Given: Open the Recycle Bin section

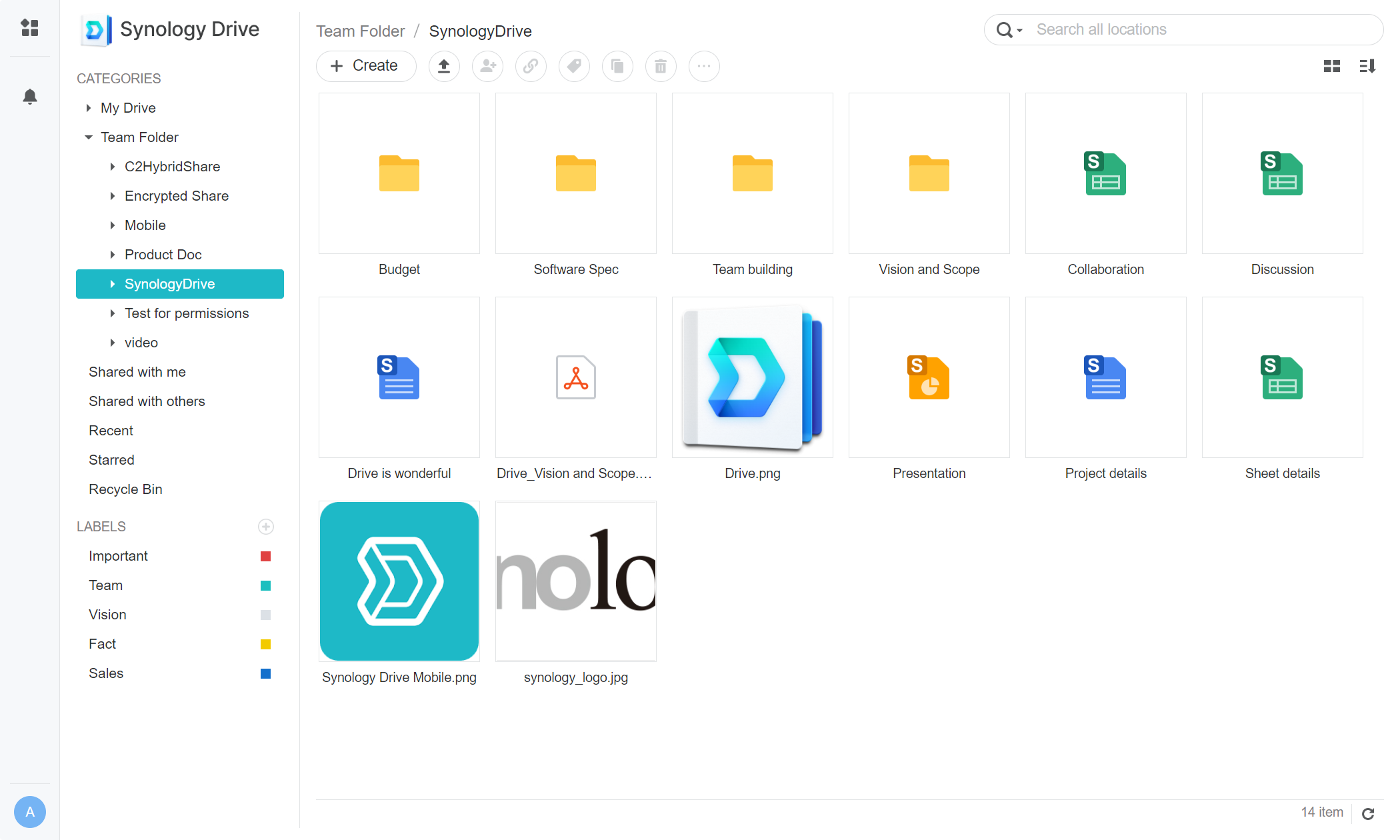Looking at the screenshot, I should (x=125, y=489).
